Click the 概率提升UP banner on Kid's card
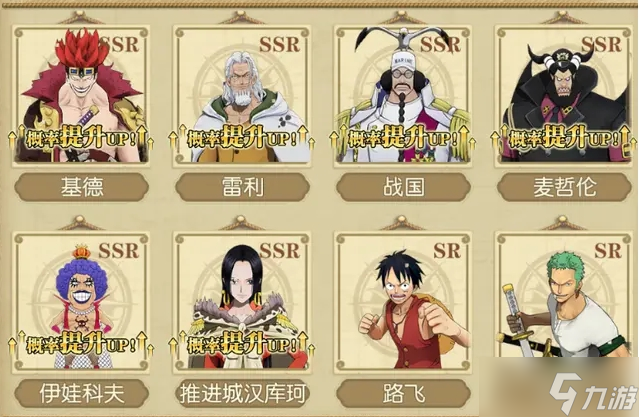Image resolution: width=639 pixels, height=417 pixels. click(81, 138)
